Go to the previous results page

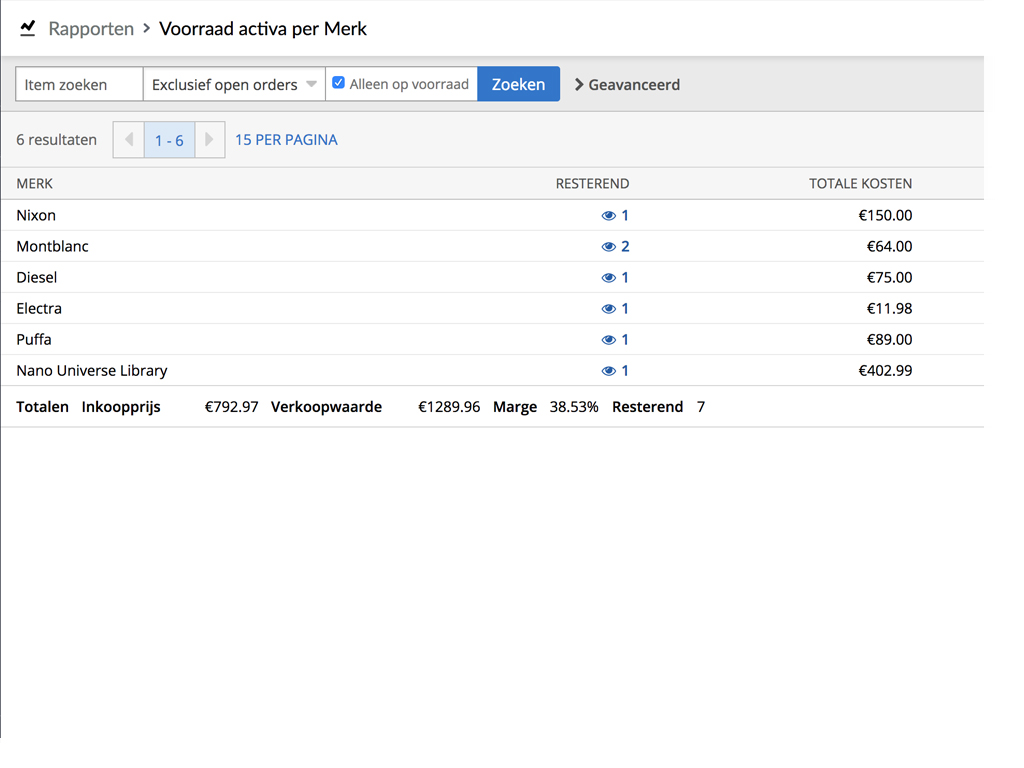[129, 140]
